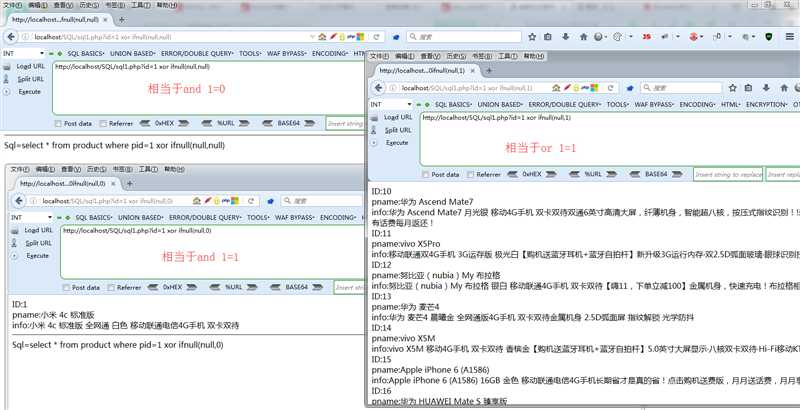Enable Post data in ifnull(null,null) window

[58, 123]
